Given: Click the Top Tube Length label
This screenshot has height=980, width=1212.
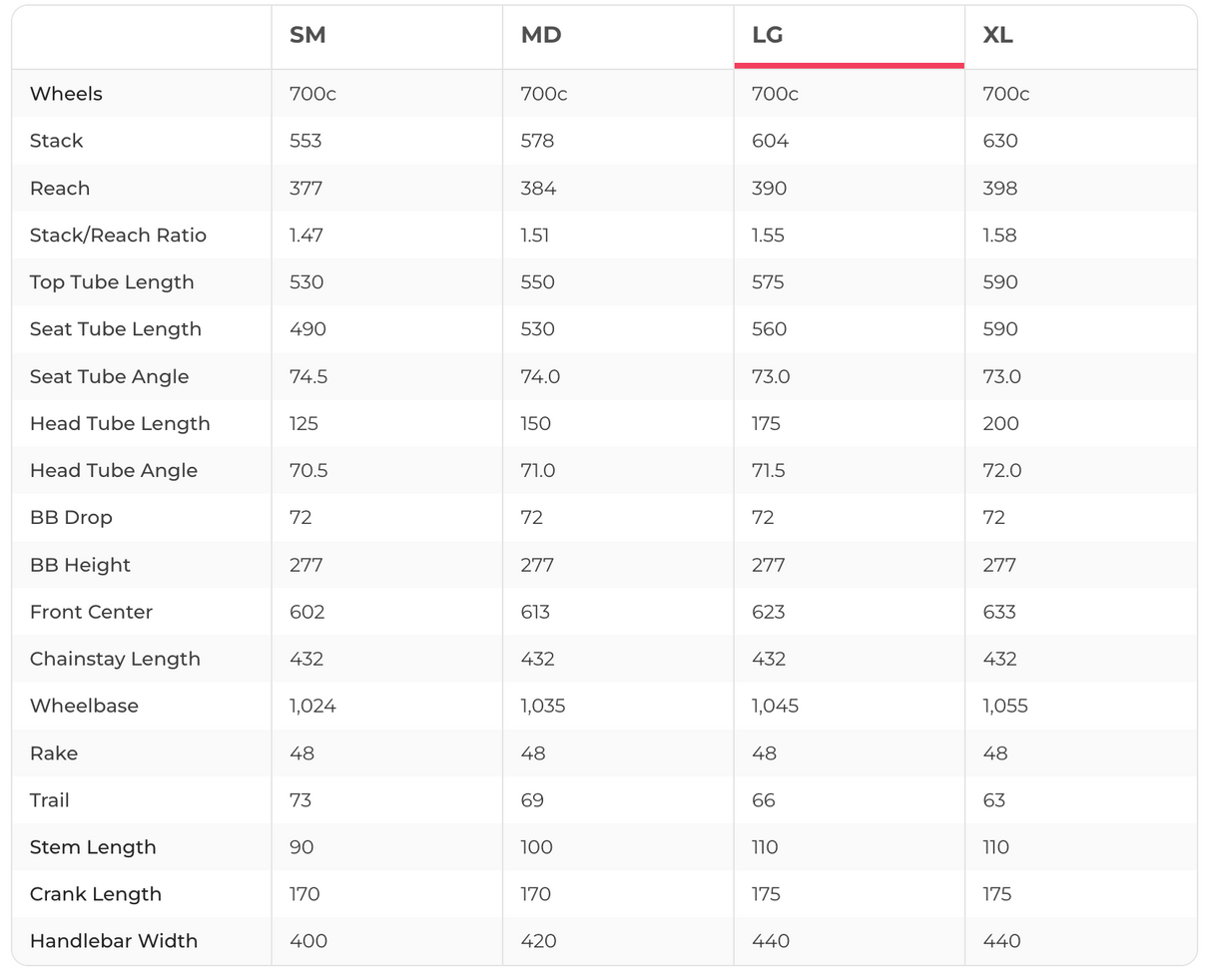Looking at the screenshot, I should [x=112, y=282].
